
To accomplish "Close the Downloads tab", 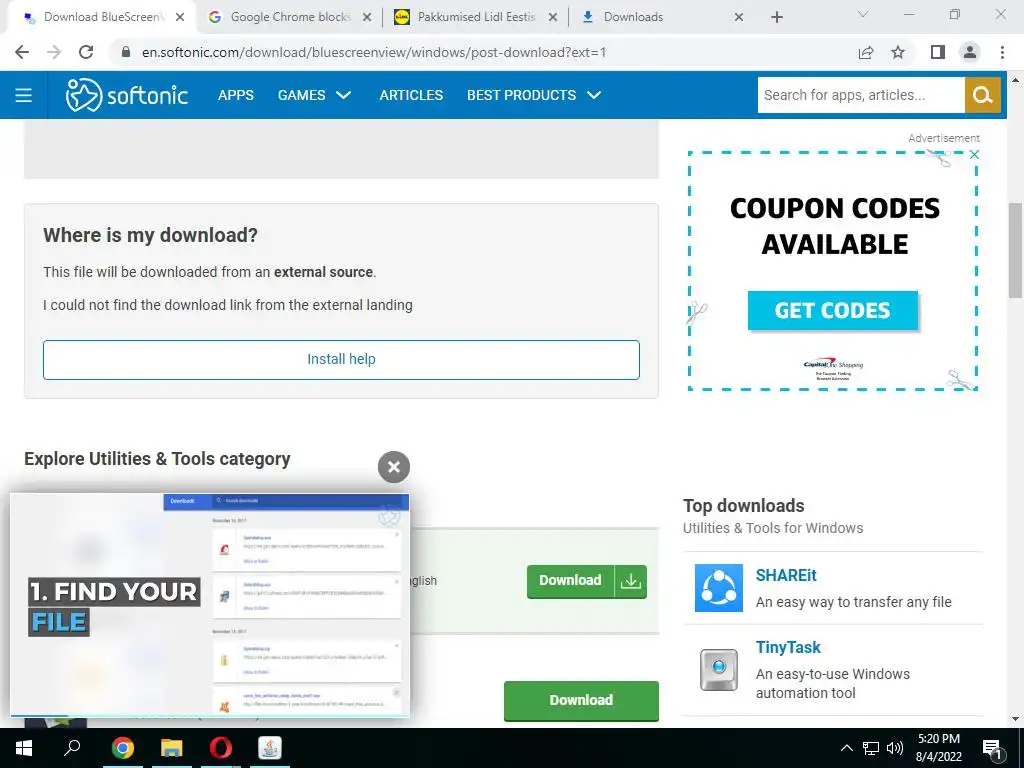I will click(x=739, y=17).
